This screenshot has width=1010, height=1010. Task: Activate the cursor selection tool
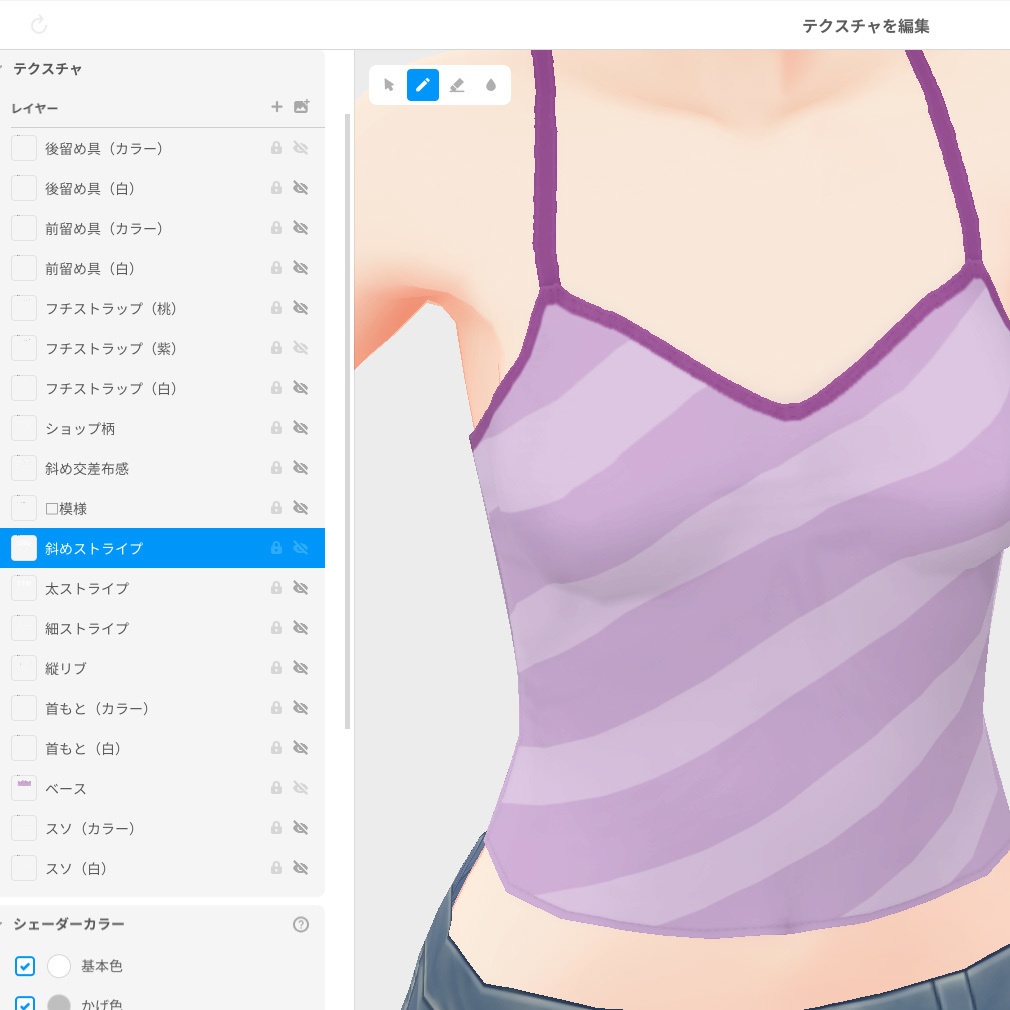point(388,85)
